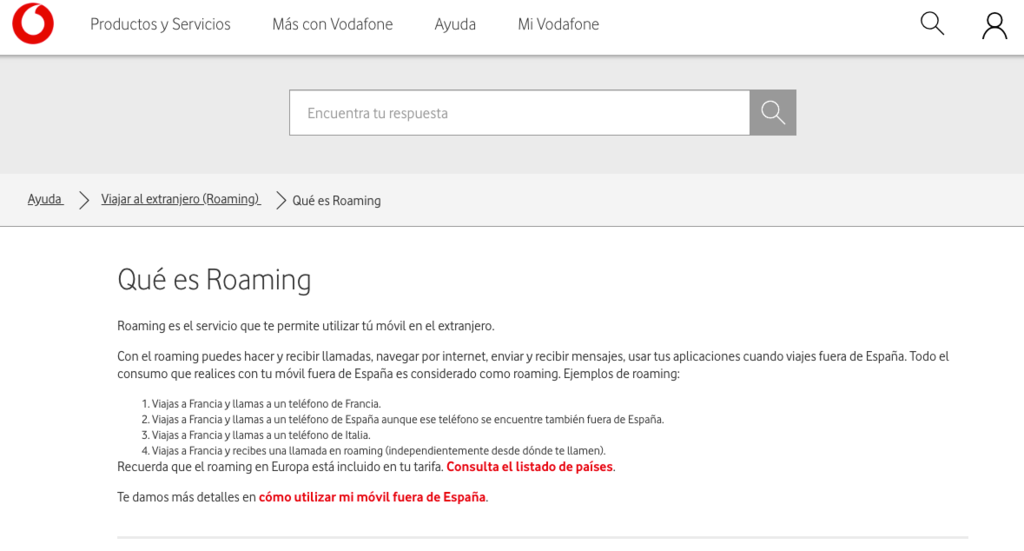Open search via top-right magnifier icon

coord(932,24)
